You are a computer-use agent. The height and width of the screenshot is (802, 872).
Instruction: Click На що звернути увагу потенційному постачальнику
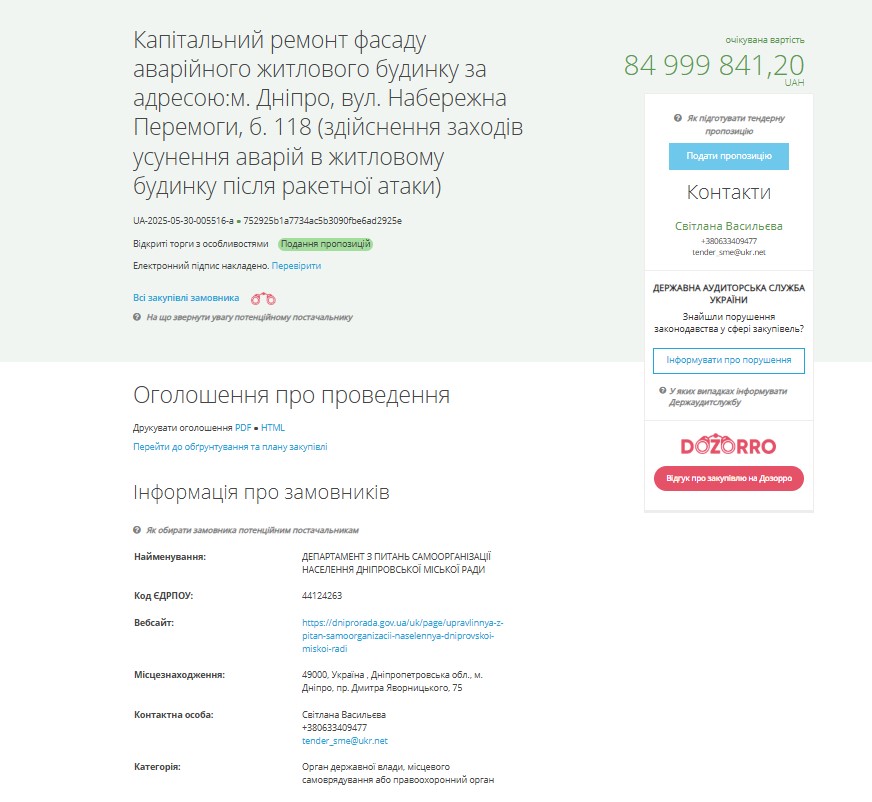[249, 317]
